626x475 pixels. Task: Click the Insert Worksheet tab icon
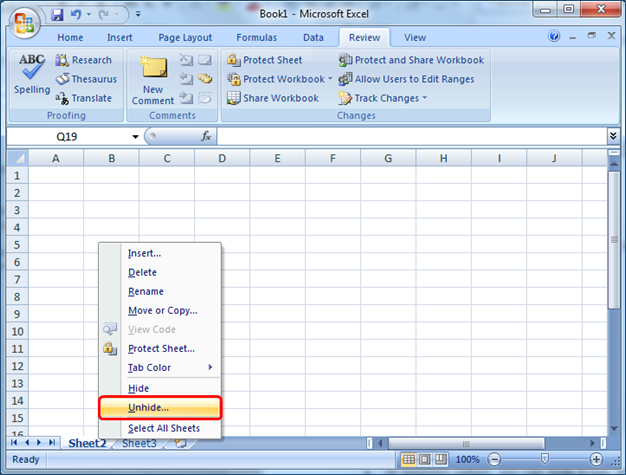click(180, 443)
